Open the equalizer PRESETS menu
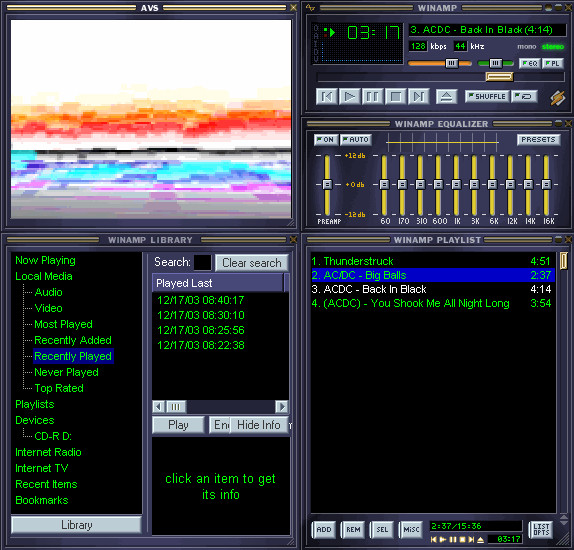 click(538, 140)
